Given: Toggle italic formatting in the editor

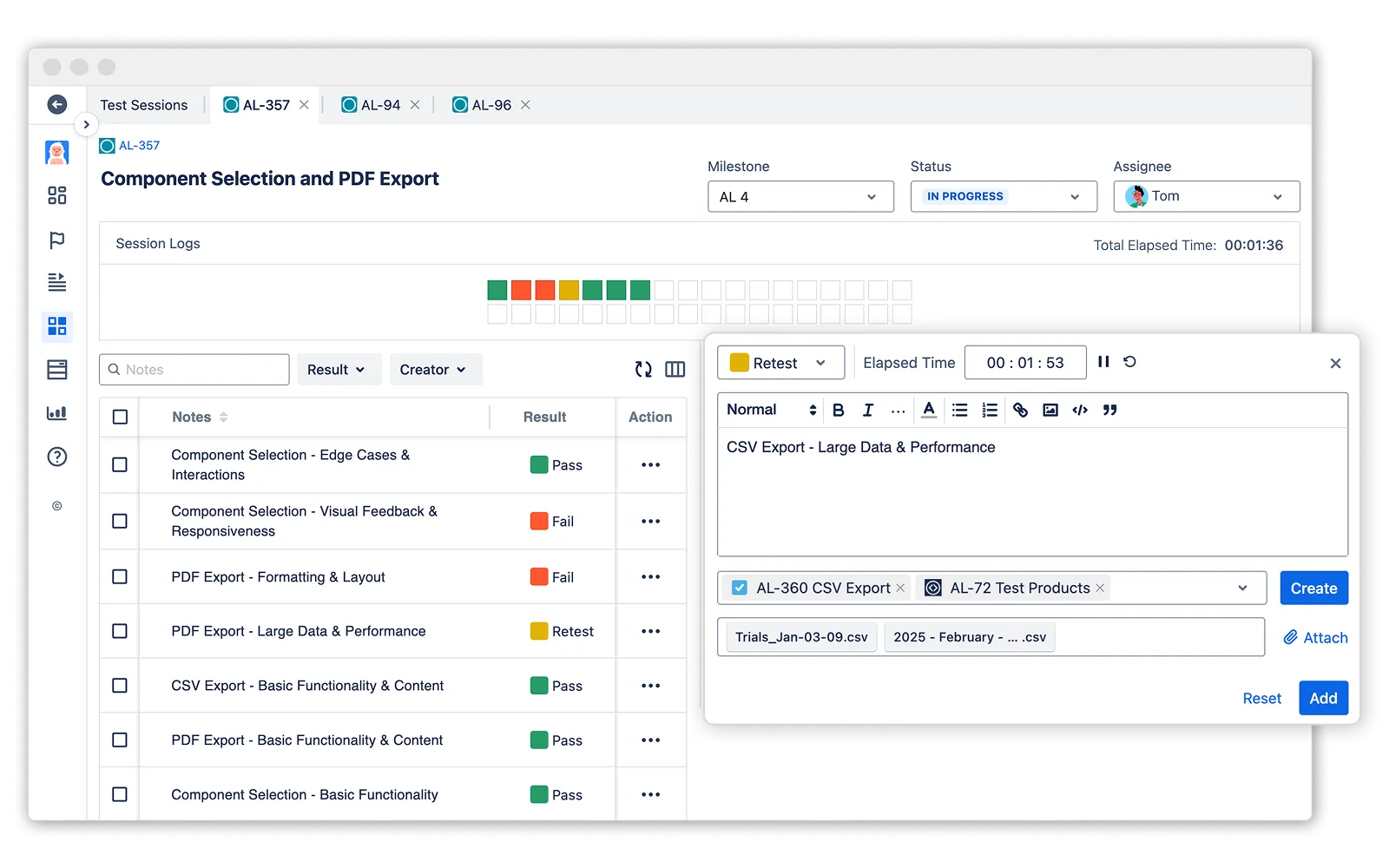Looking at the screenshot, I should point(867,410).
